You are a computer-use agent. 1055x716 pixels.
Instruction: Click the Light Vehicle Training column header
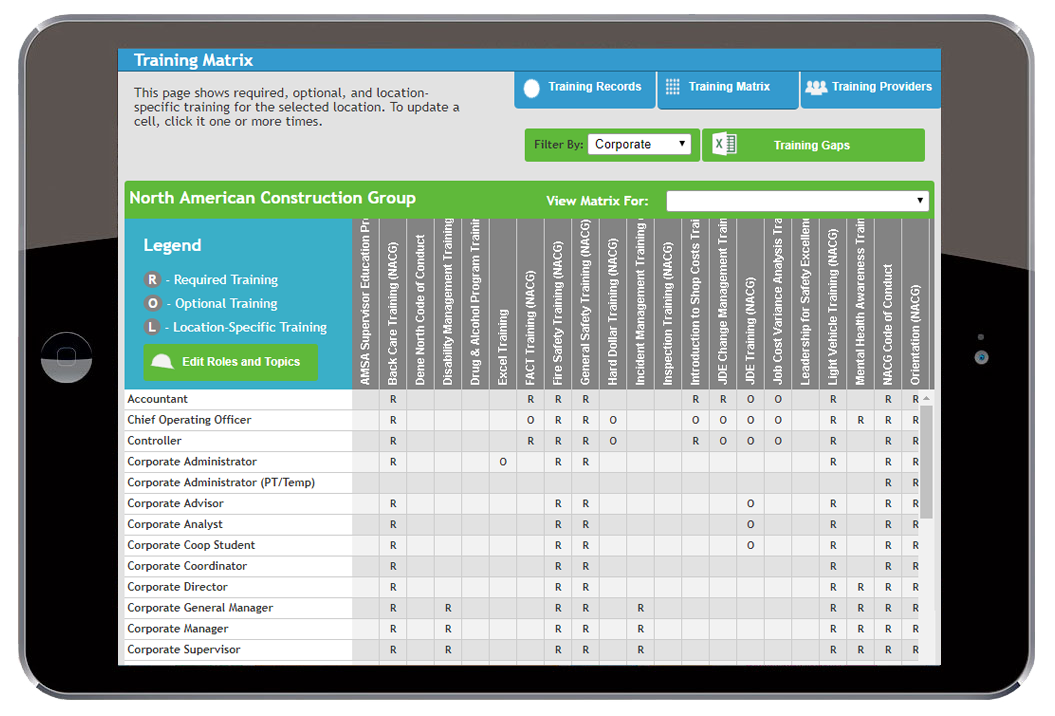click(833, 303)
